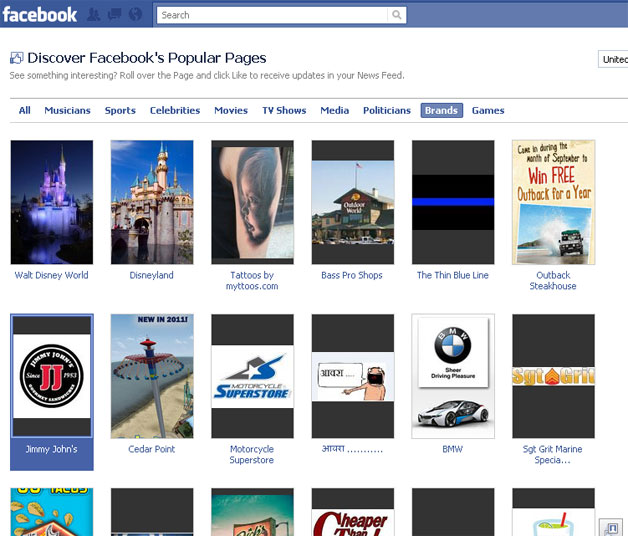Image resolution: width=628 pixels, height=536 pixels.
Task: Click the Pages icon beside the heading
Action: pyautogui.click(x=16, y=58)
